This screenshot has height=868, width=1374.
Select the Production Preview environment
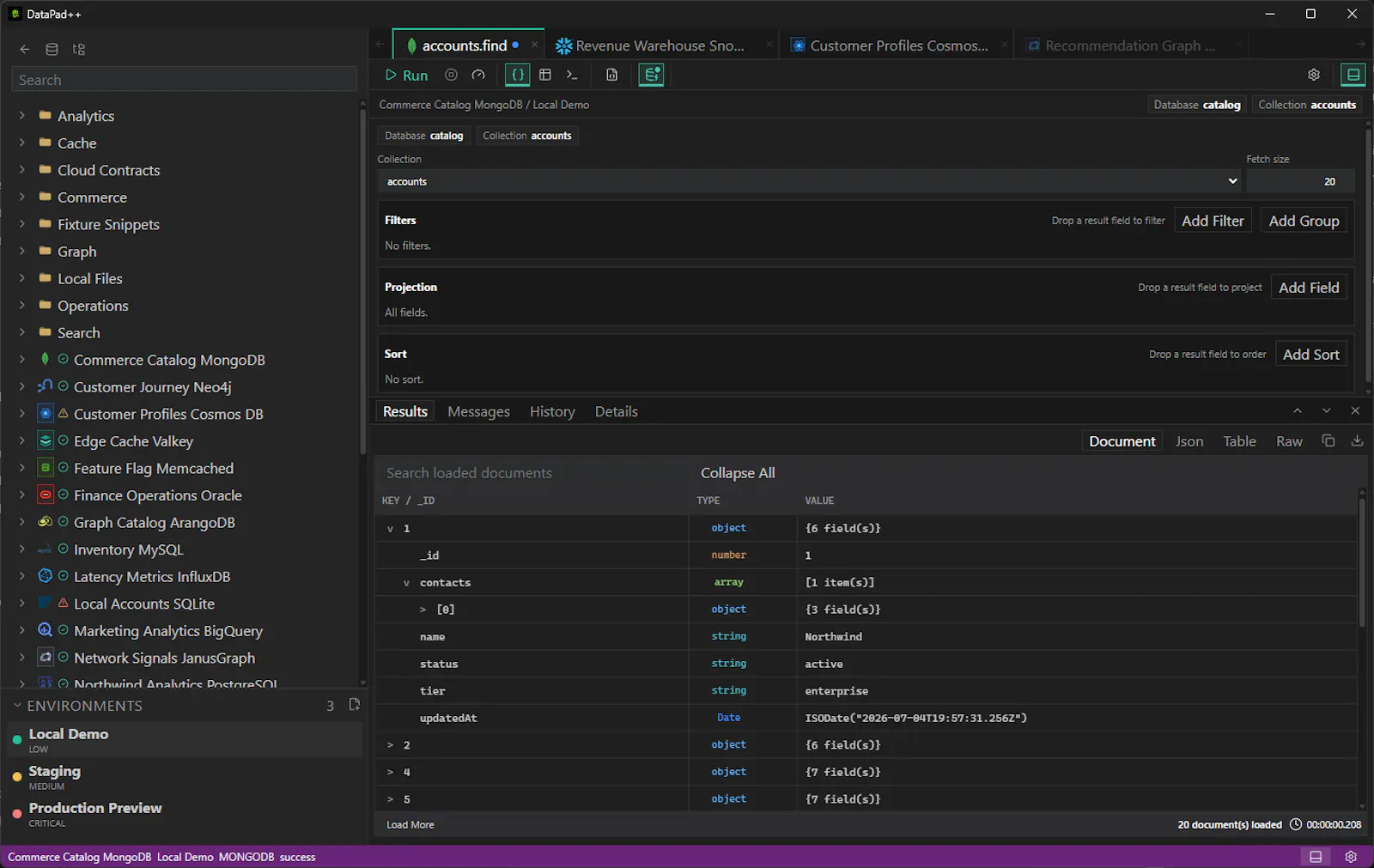(185, 813)
